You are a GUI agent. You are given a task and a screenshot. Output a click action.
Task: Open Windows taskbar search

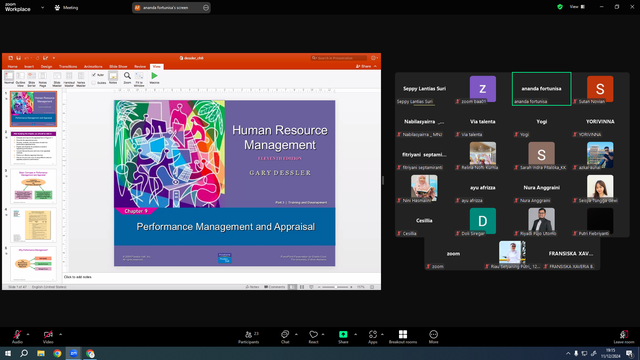[24, 353]
